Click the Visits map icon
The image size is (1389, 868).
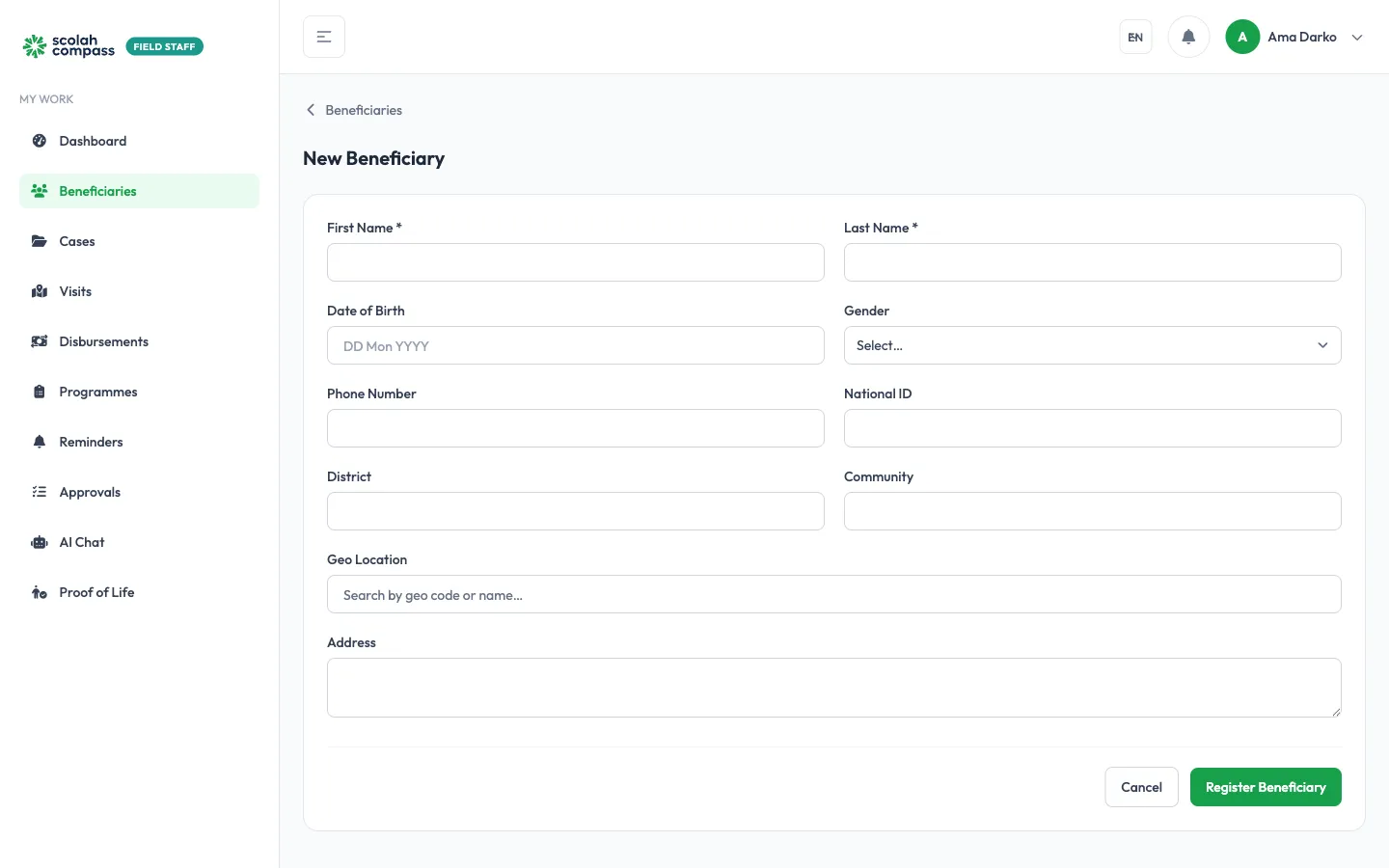(x=40, y=291)
